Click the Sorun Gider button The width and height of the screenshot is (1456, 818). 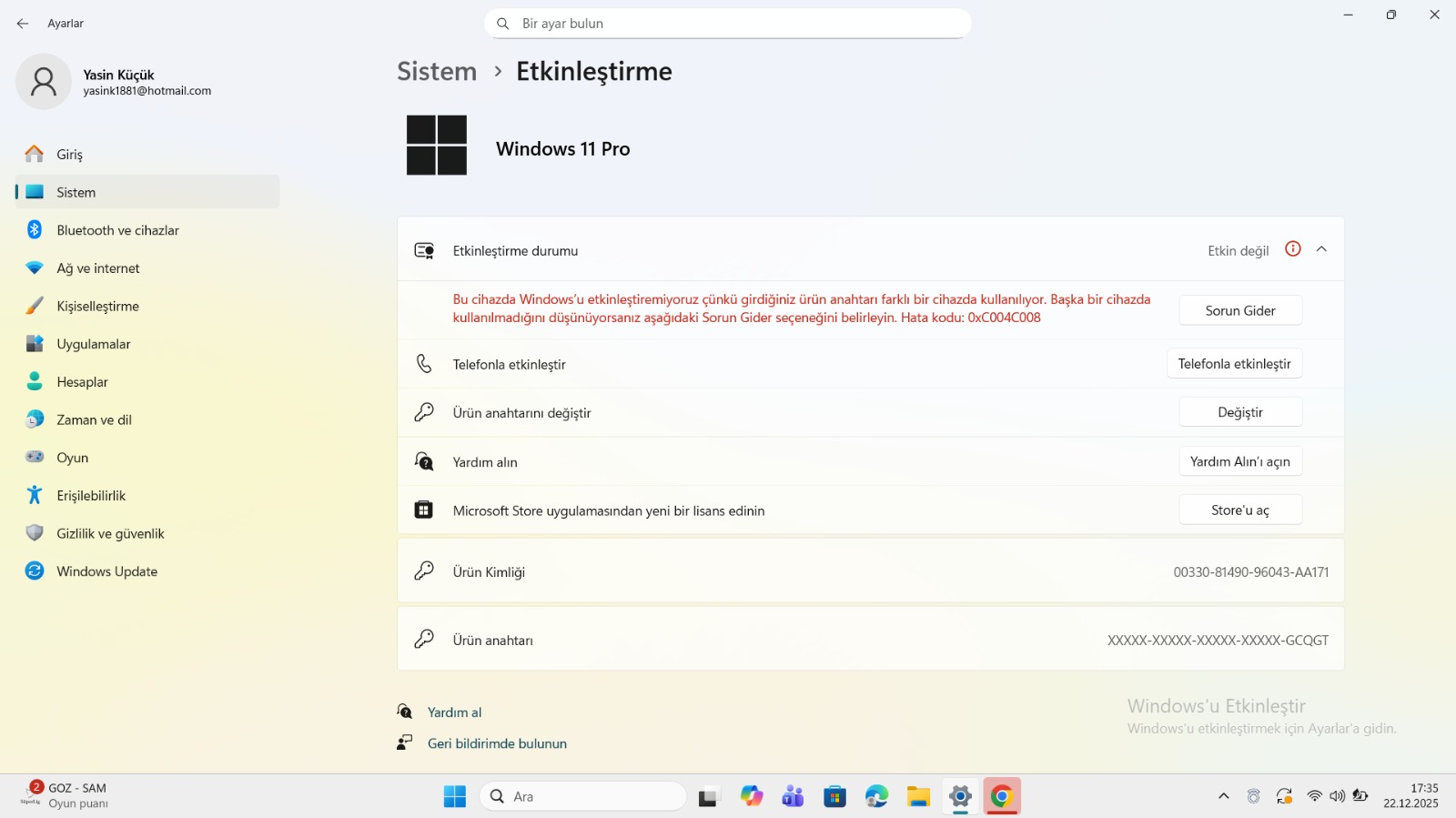click(x=1240, y=310)
